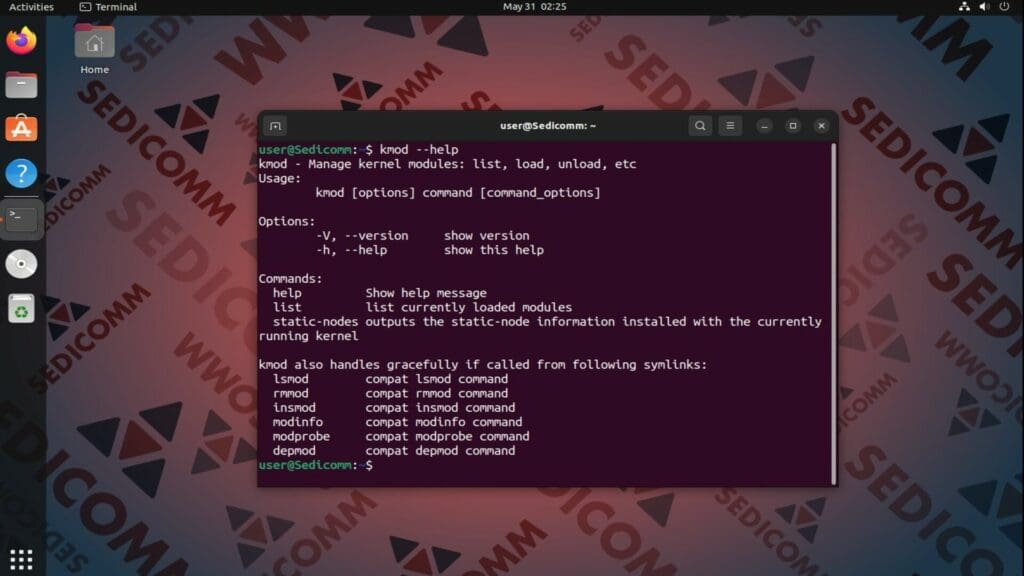This screenshot has height=576, width=1024.
Task: Open the Activities overview
Action: 31,7
